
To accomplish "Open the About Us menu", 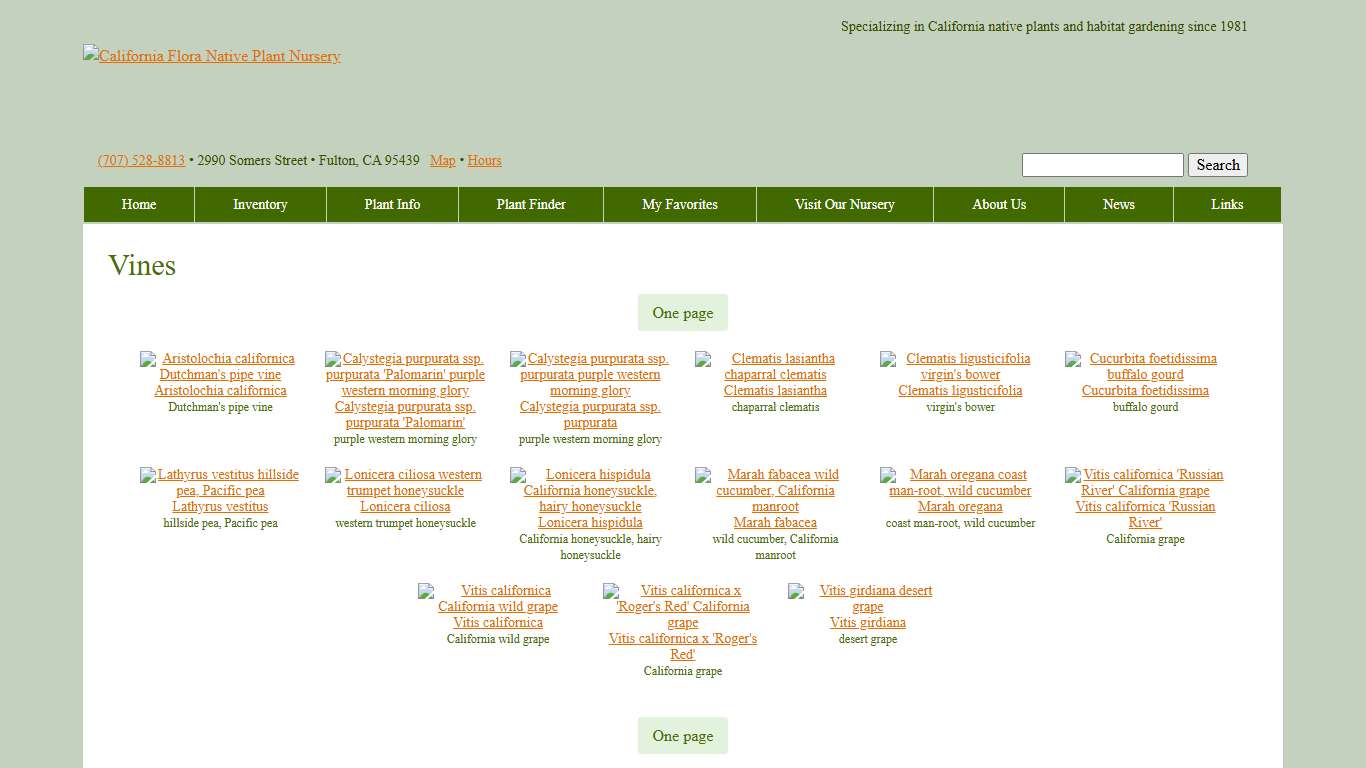I will coord(999,204).
